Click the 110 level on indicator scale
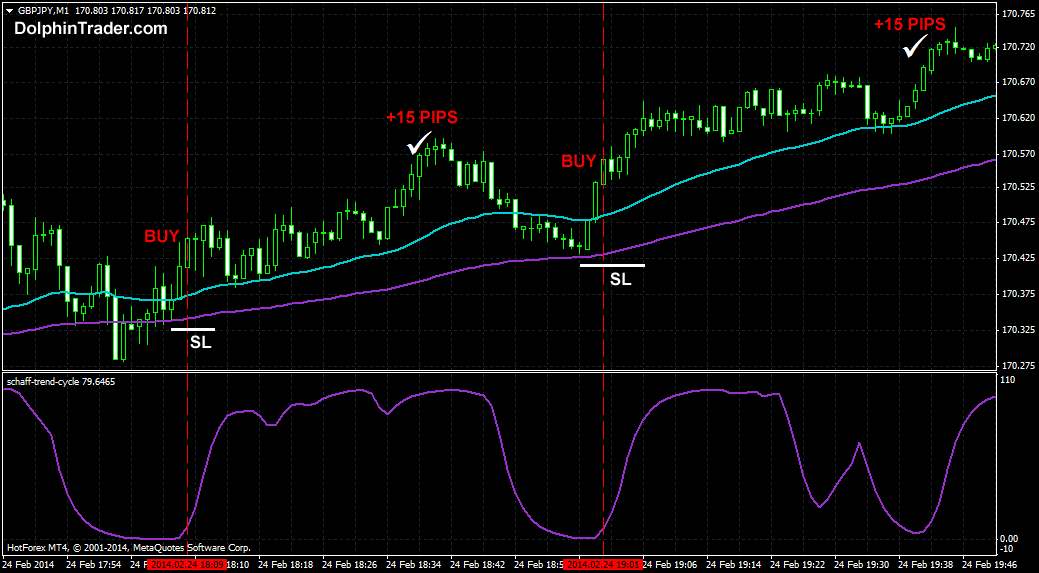This screenshot has height=573, width=1039. point(1008,381)
